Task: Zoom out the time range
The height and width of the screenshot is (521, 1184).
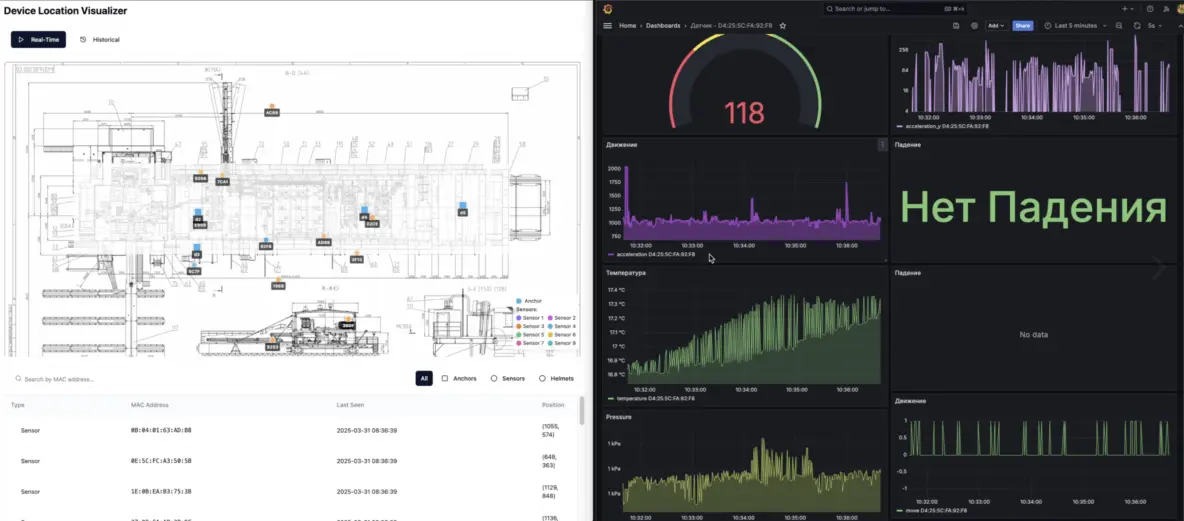Action: 1119,25
